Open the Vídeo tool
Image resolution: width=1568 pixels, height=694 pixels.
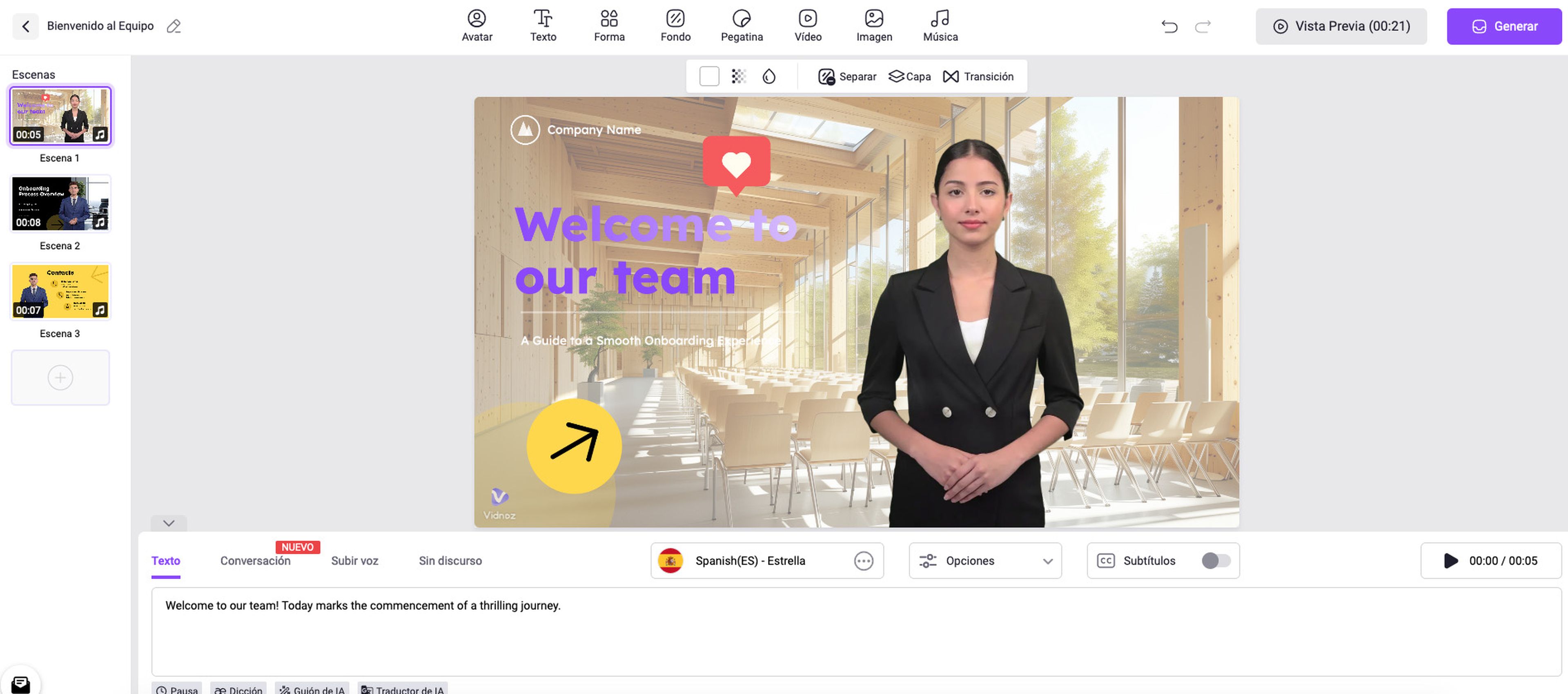[808, 26]
